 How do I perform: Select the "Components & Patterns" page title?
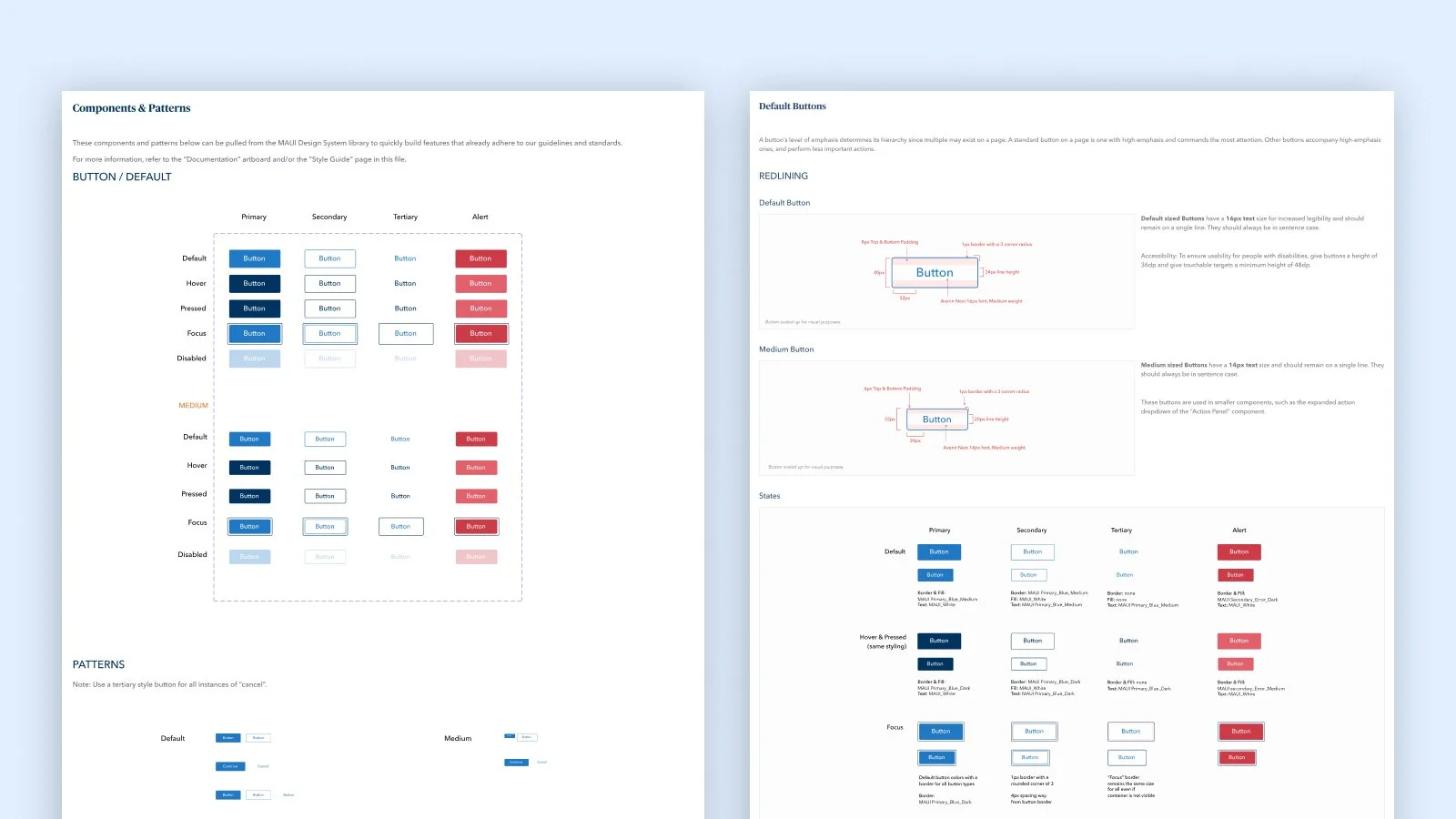point(132,108)
